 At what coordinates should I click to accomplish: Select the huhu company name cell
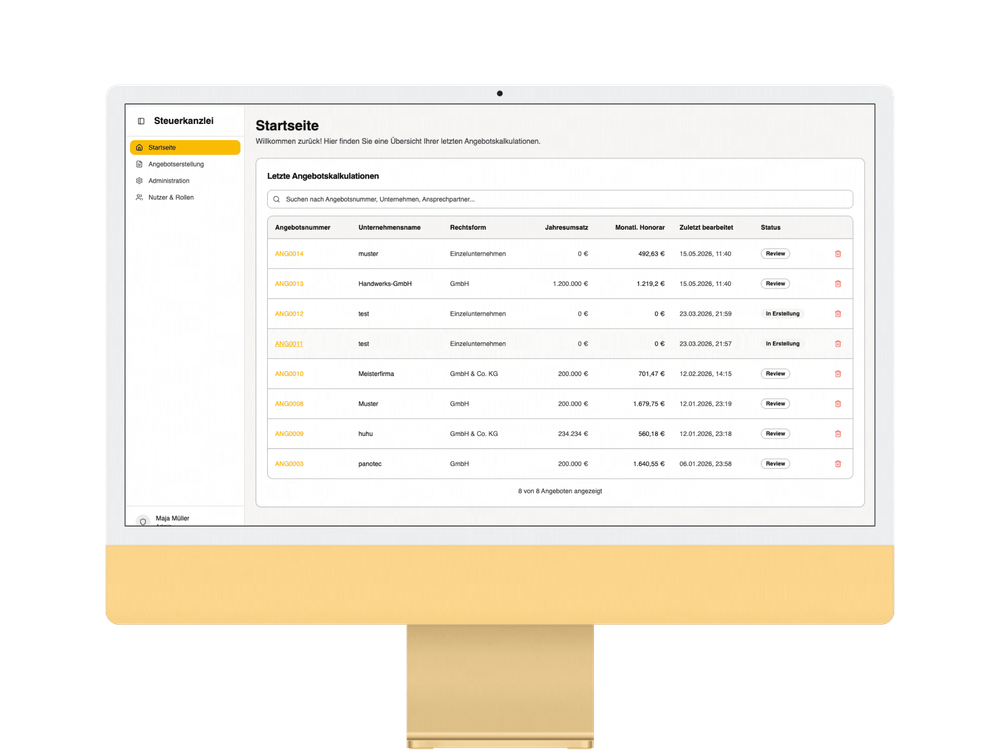coord(365,434)
